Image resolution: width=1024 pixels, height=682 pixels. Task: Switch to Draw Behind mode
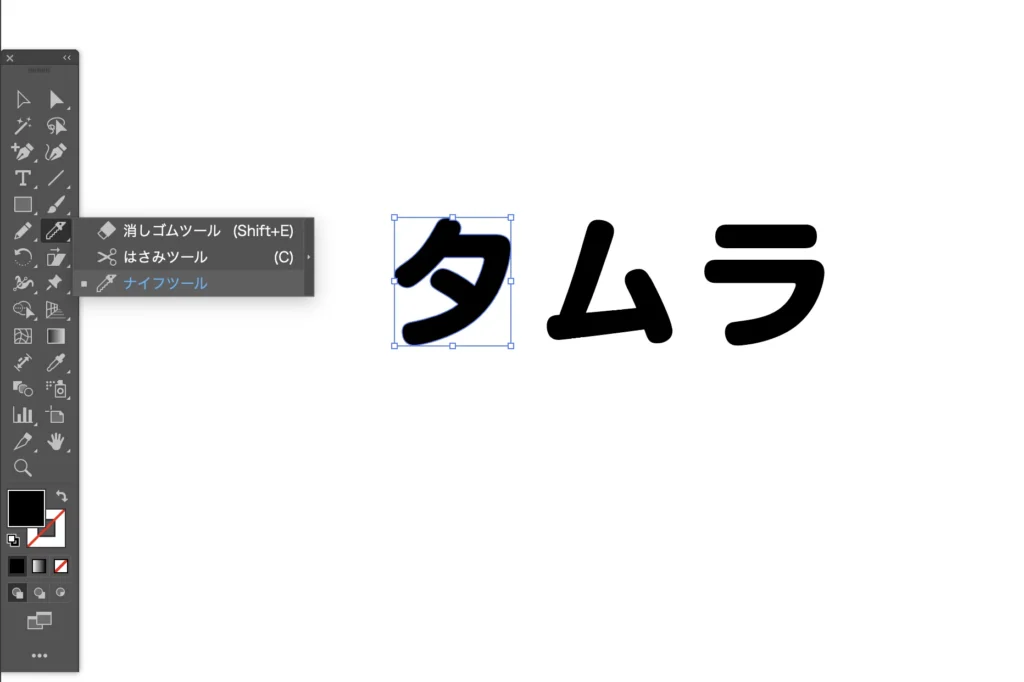[39, 592]
